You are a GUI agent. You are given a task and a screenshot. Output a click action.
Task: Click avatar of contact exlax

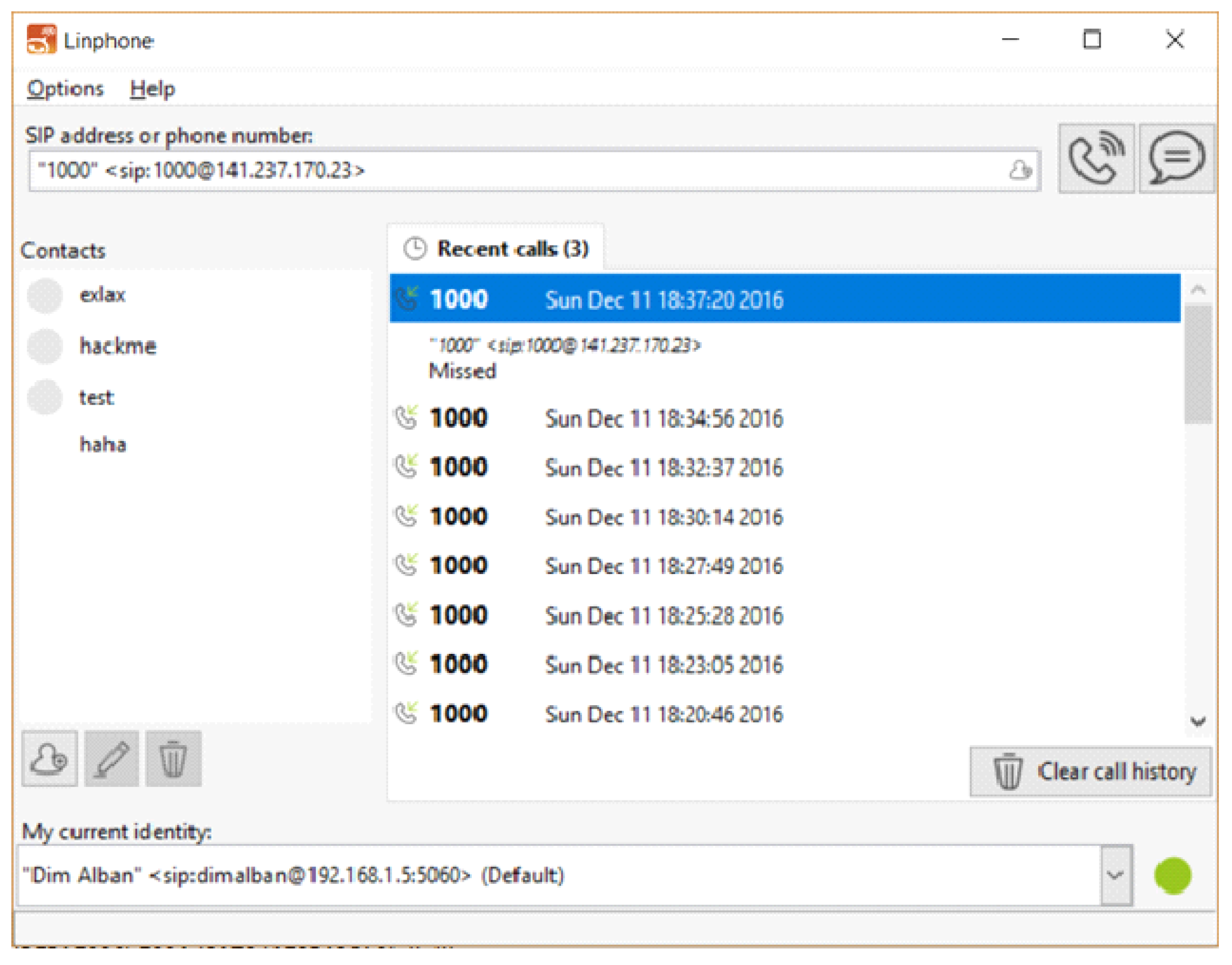(45, 296)
